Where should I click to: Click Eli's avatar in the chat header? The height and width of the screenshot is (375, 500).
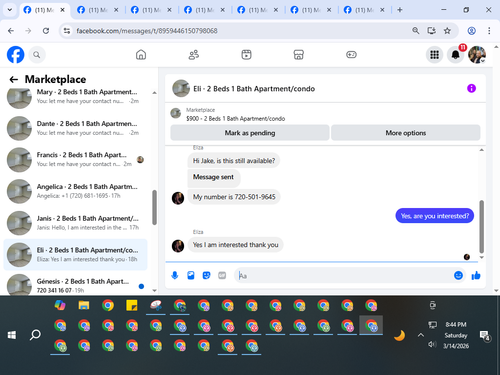pos(181,88)
